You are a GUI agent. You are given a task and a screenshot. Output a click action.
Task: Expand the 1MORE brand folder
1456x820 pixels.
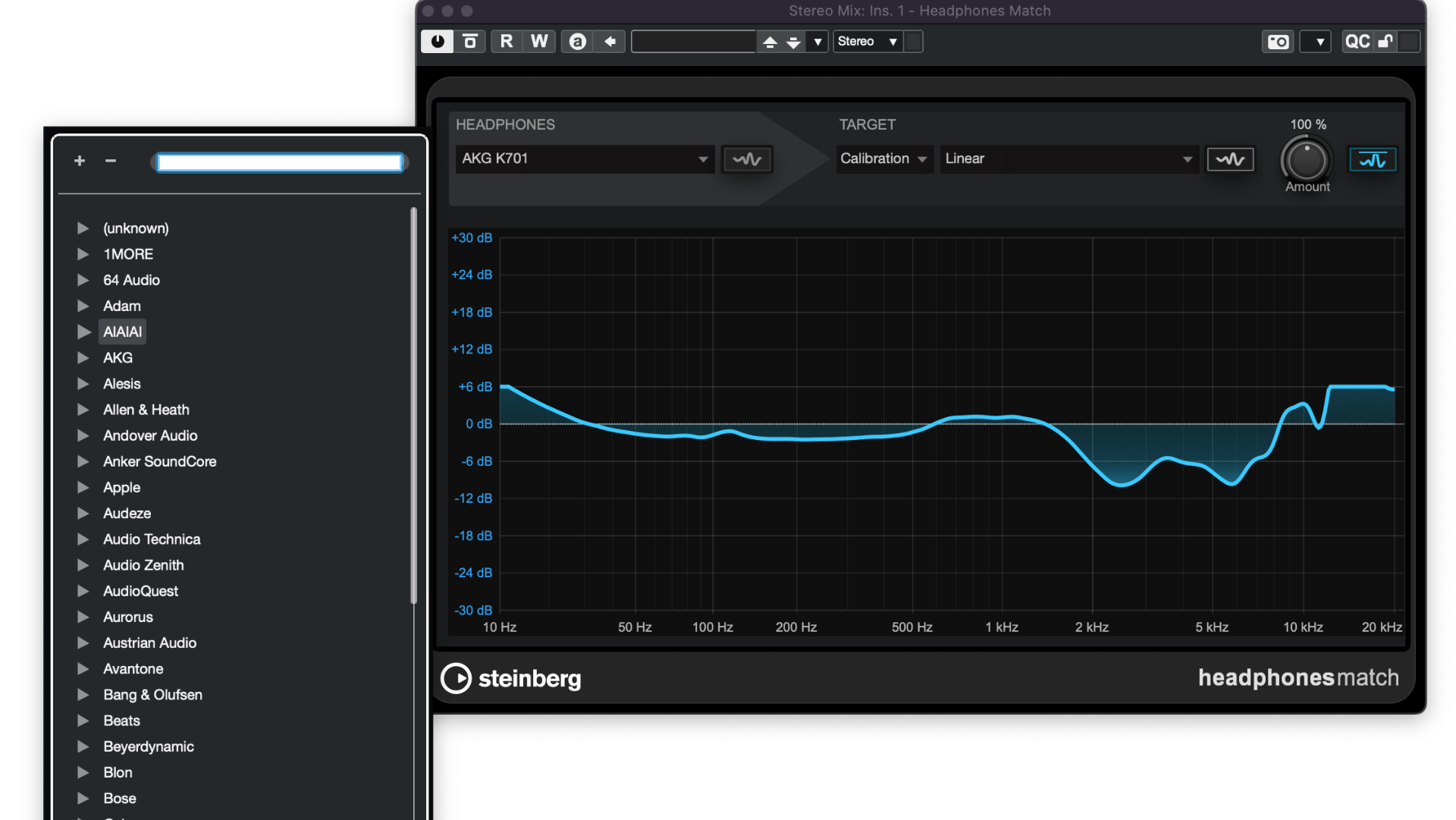83,254
